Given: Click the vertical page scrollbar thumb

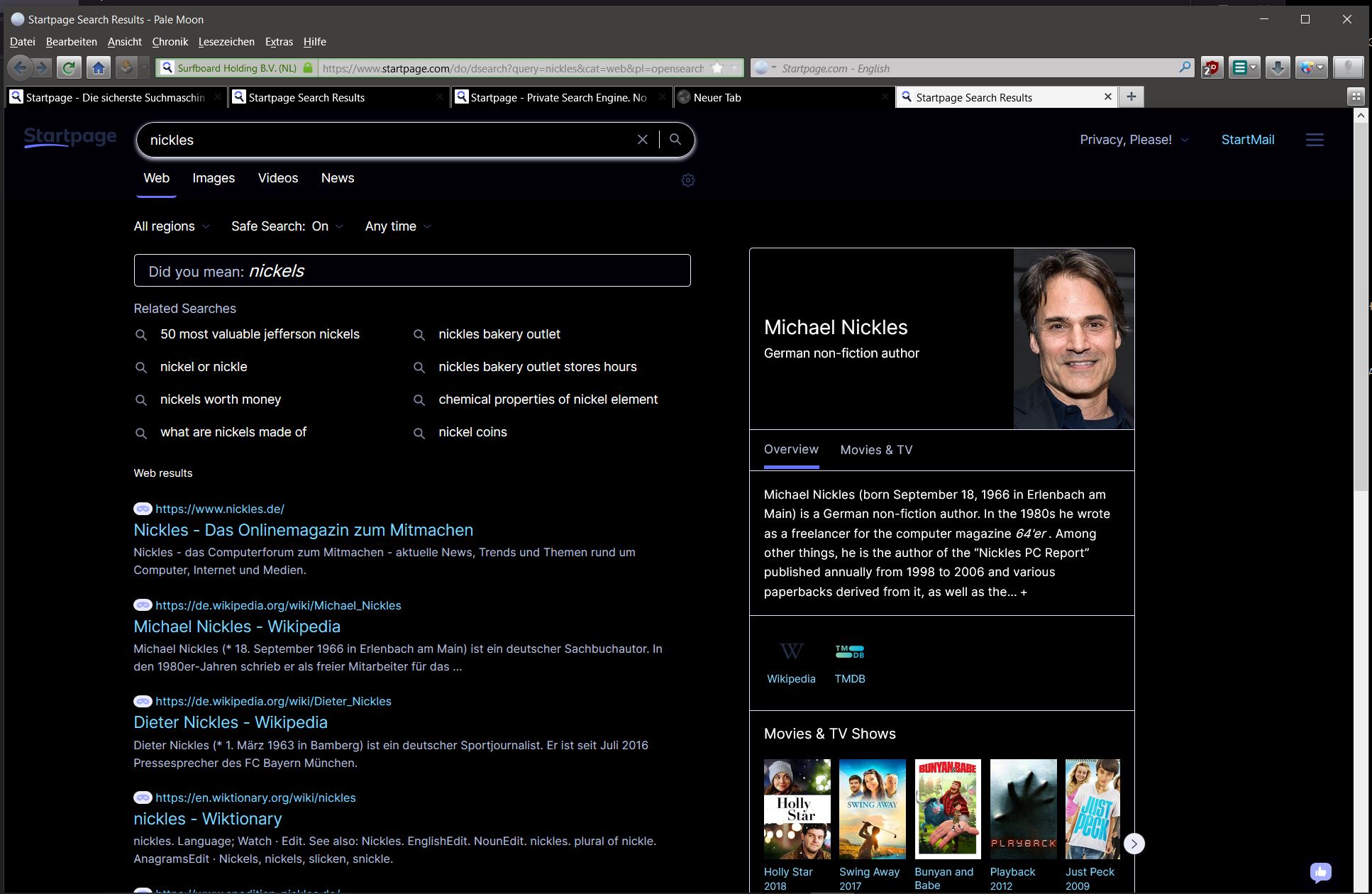Looking at the screenshot, I should (x=1360, y=307).
